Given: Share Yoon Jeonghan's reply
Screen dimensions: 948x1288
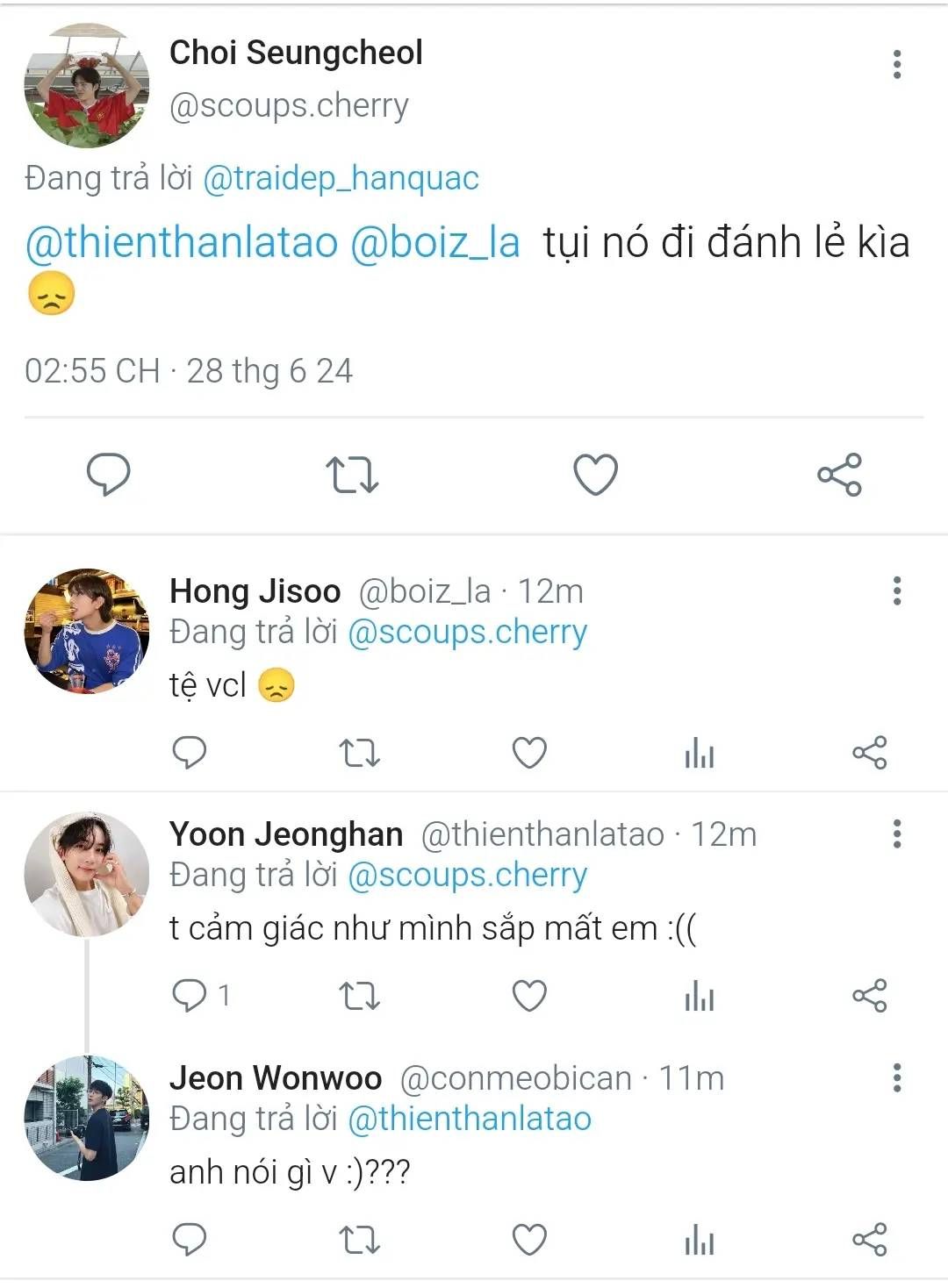Looking at the screenshot, I should (x=869, y=996).
